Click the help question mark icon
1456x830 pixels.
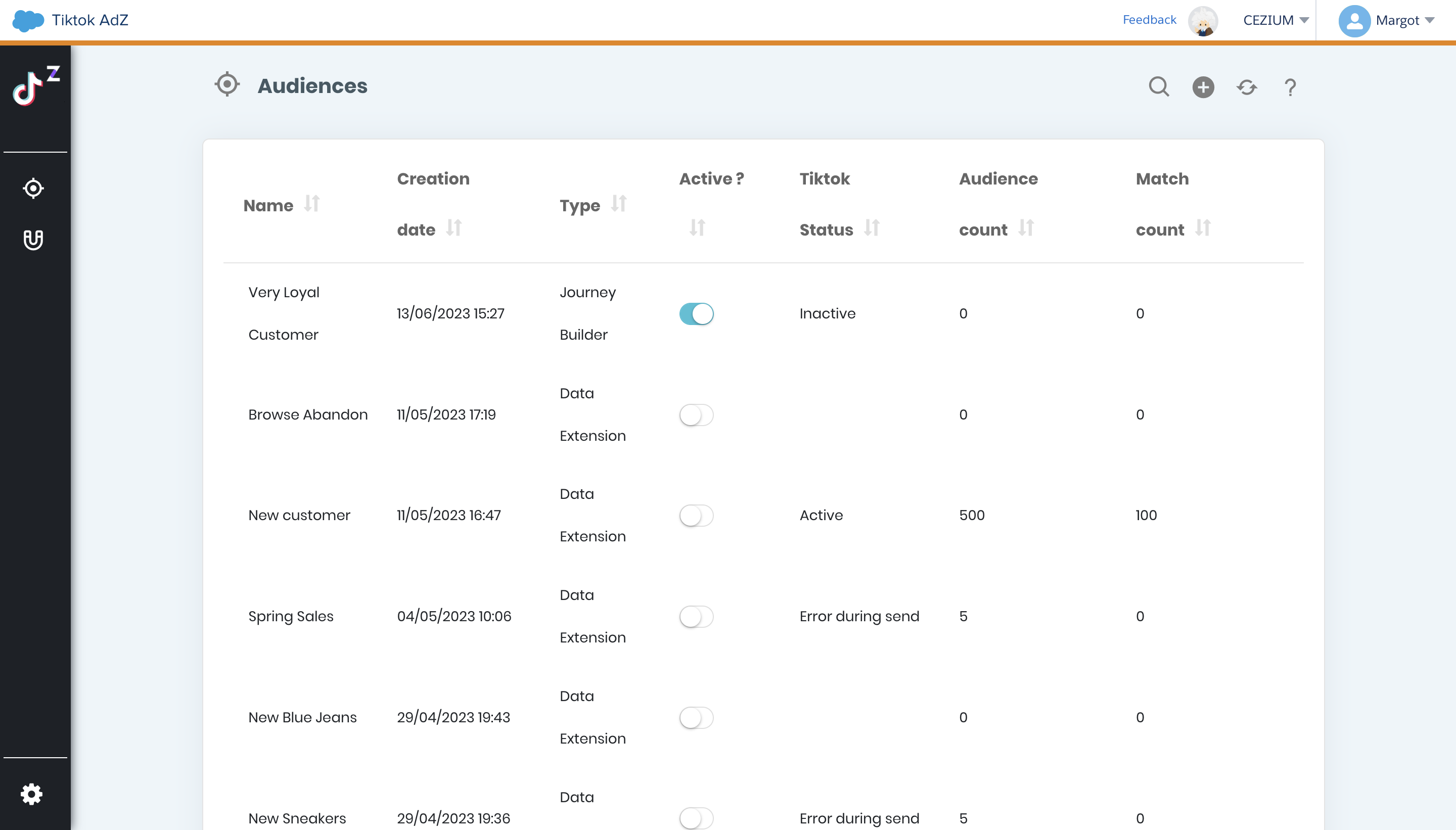tap(1290, 87)
